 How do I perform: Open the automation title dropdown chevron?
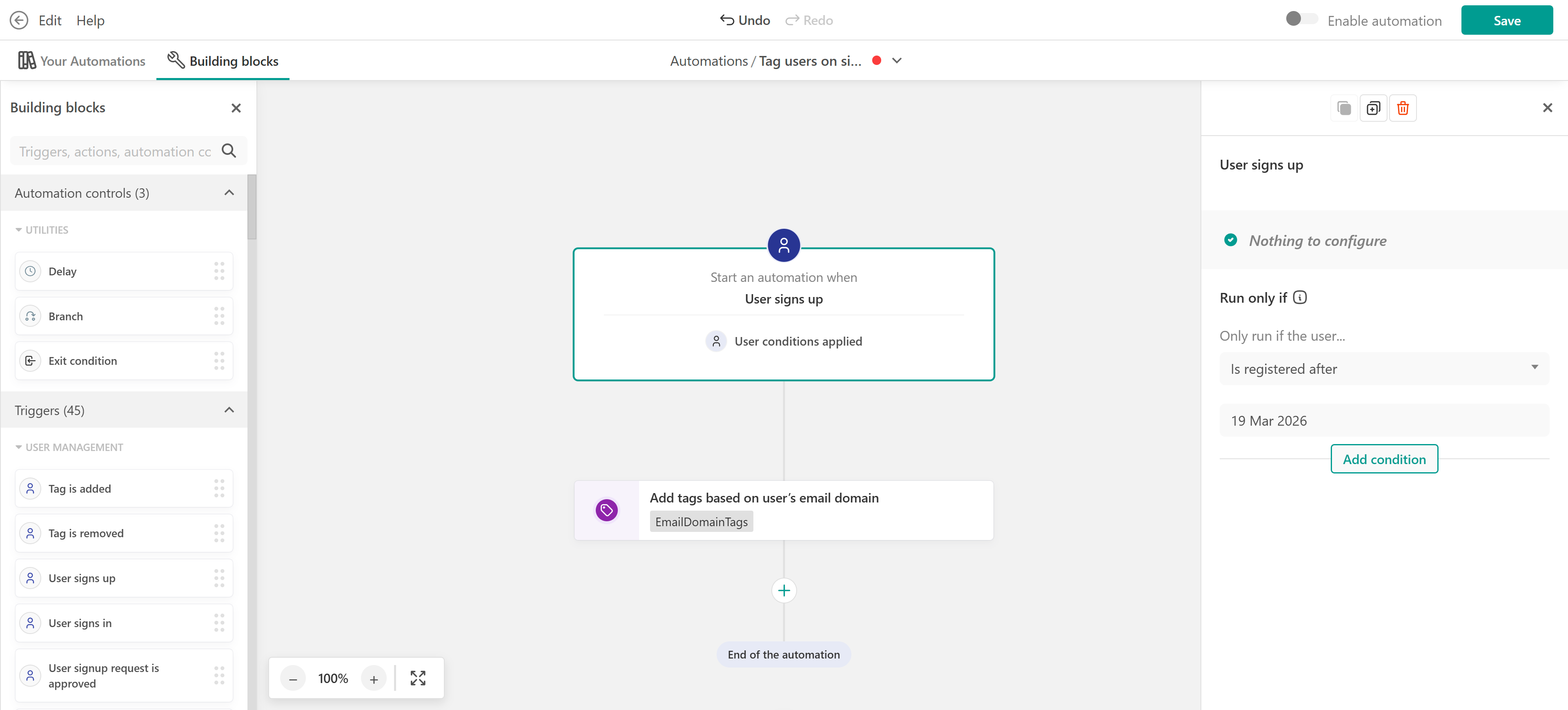point(897,60)
